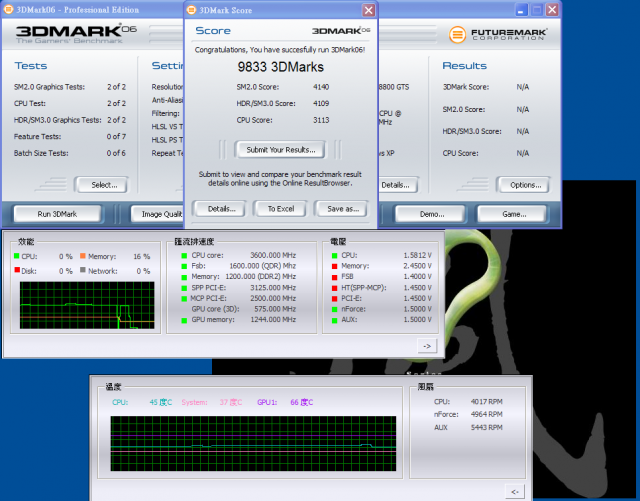Toggle the FSB voltage red indicator
640x501 pixels.
334,277
